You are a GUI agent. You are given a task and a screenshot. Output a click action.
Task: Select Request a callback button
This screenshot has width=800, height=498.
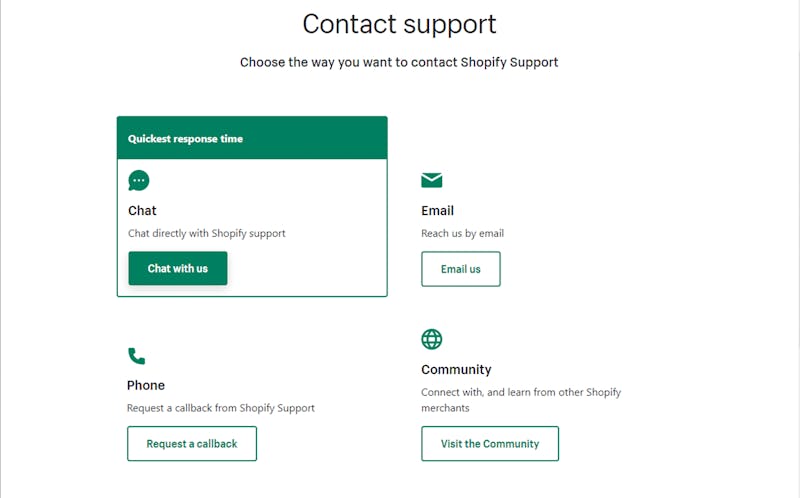pyautogui.click(x=192, y=444)
